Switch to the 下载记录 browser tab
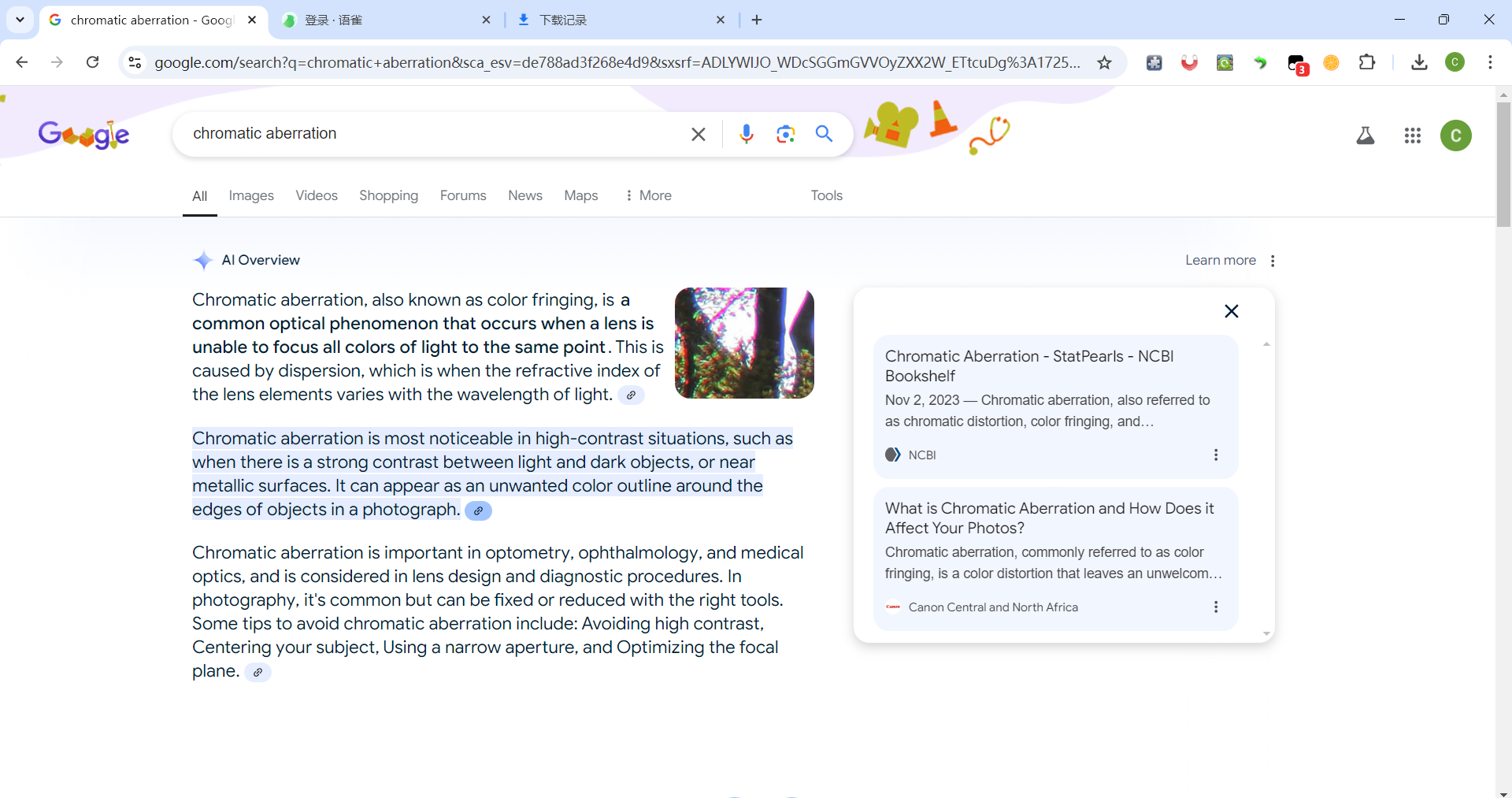1512x798 pixels. point(622,20)
